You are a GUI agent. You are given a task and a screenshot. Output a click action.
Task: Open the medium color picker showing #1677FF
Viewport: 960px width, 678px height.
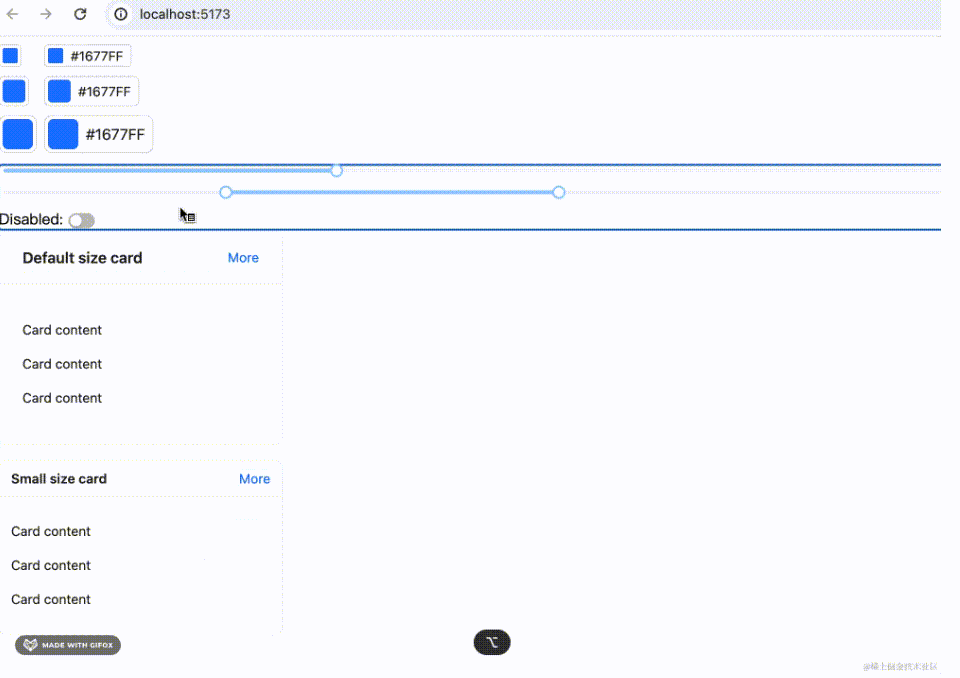click(92, 91)
